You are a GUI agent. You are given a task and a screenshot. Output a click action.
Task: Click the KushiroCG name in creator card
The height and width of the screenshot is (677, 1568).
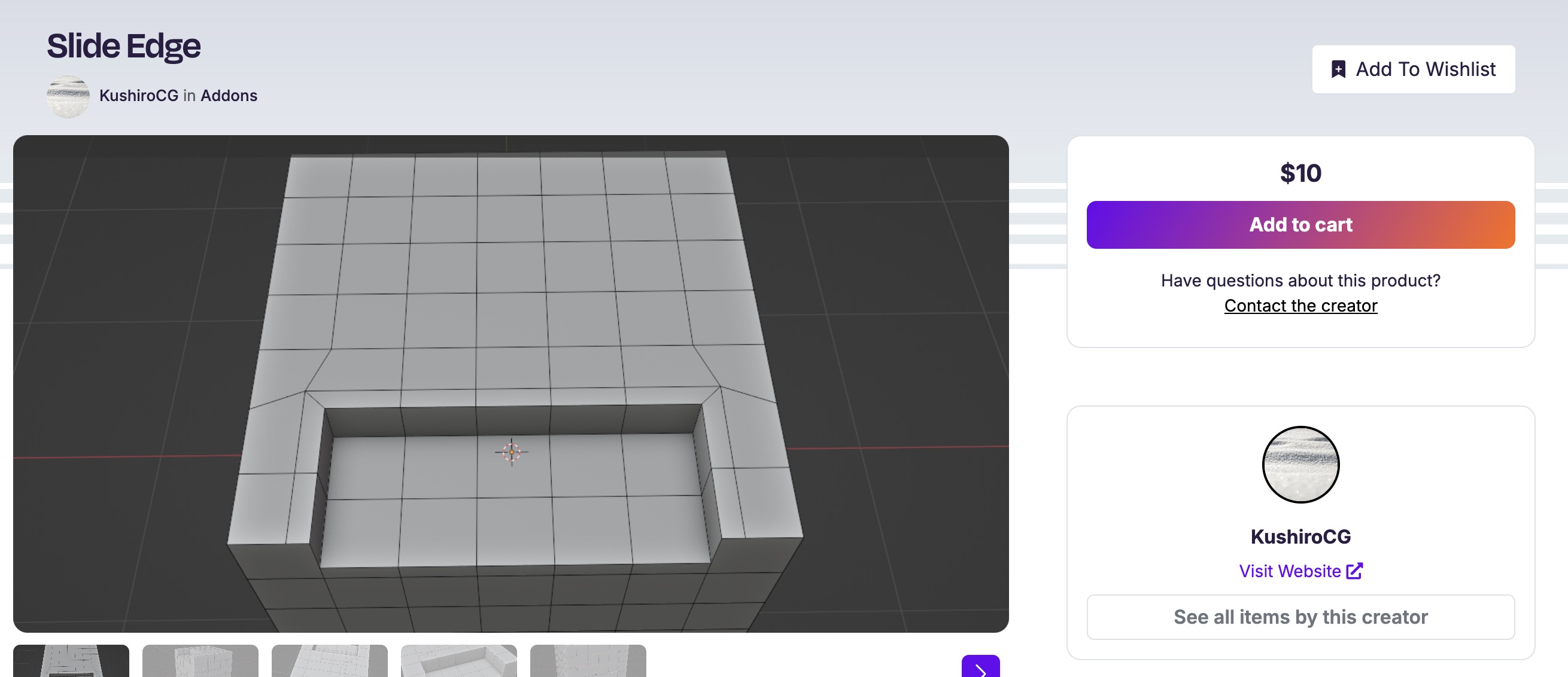[x=1300, y=536]
